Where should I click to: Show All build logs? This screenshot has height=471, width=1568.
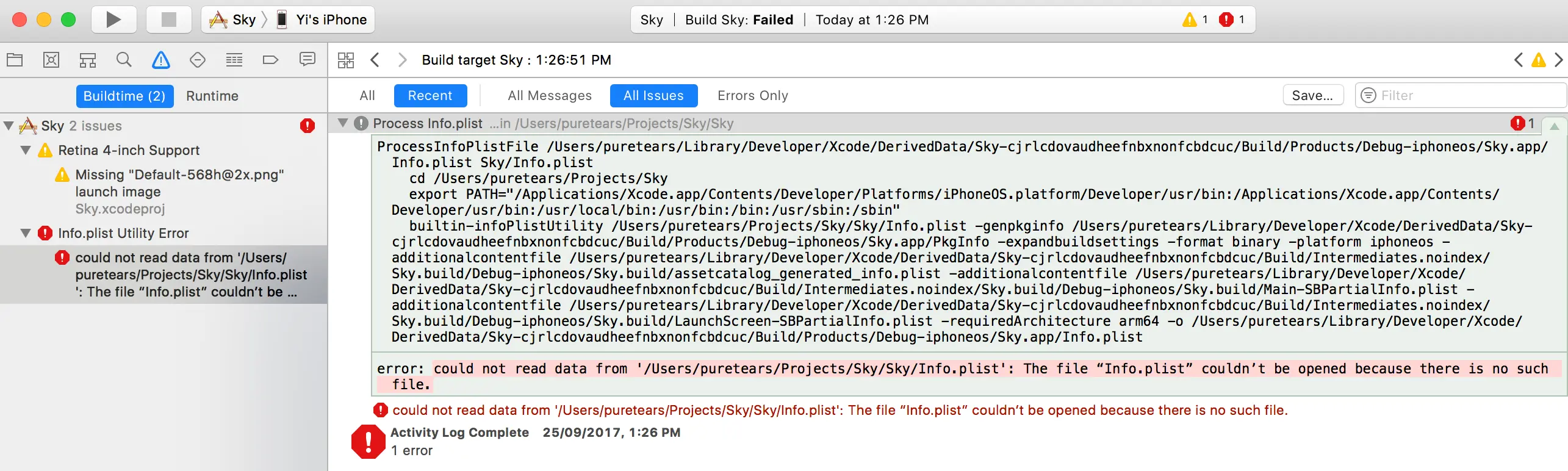pos(367,95)
